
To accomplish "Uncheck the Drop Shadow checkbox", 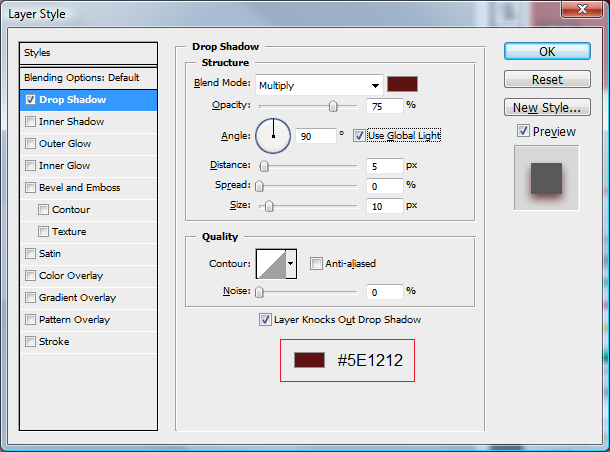I will [30, 100].
